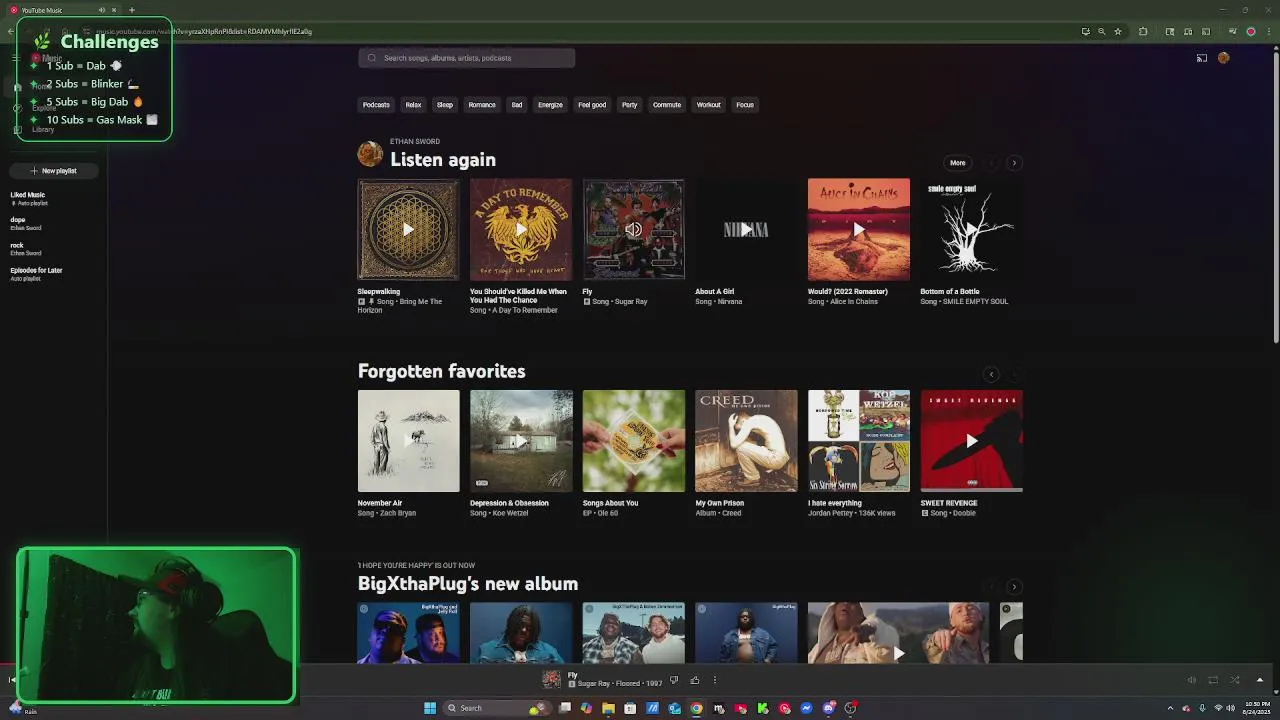
Task: Open Songs About You EP thumbnail
Action: click(634, 441)
